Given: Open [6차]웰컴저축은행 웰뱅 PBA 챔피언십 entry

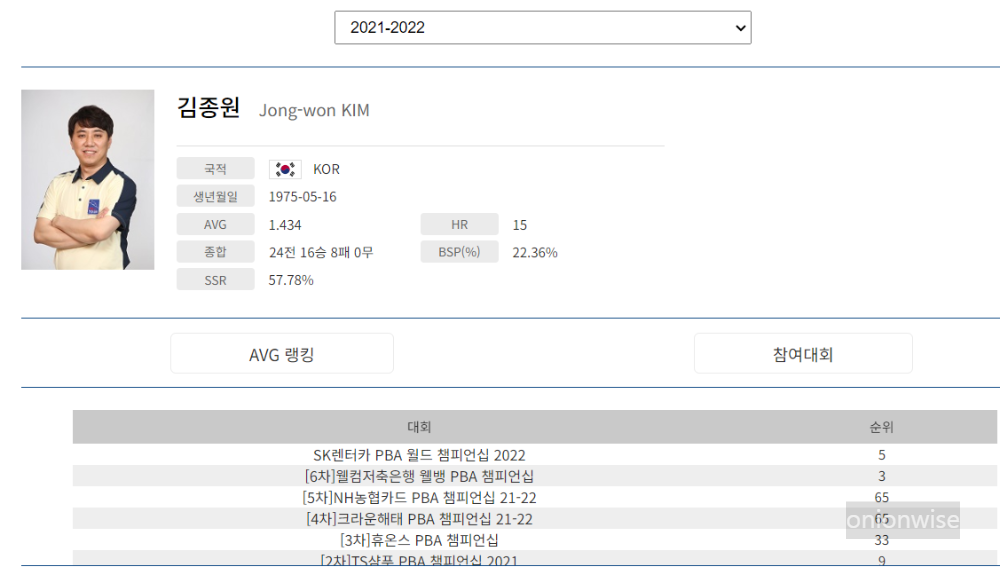Looking at the screenshot, I should click(420, 476).
